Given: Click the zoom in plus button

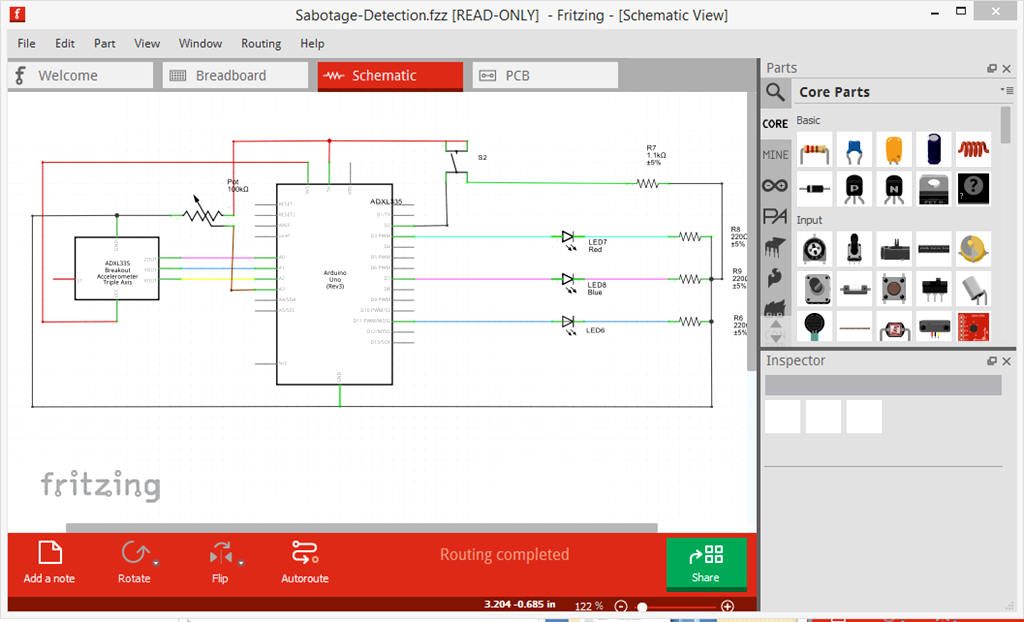Looking at the screenshot, I should 728,606.
